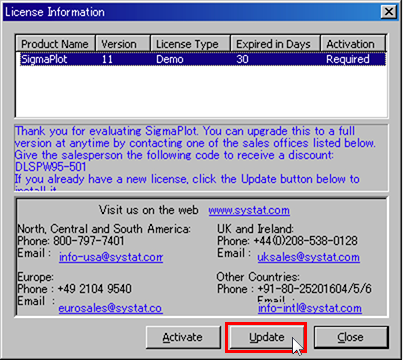Click the "Visit us on the web" text
This screenshot has width=404, height=360.
[148, 210]
